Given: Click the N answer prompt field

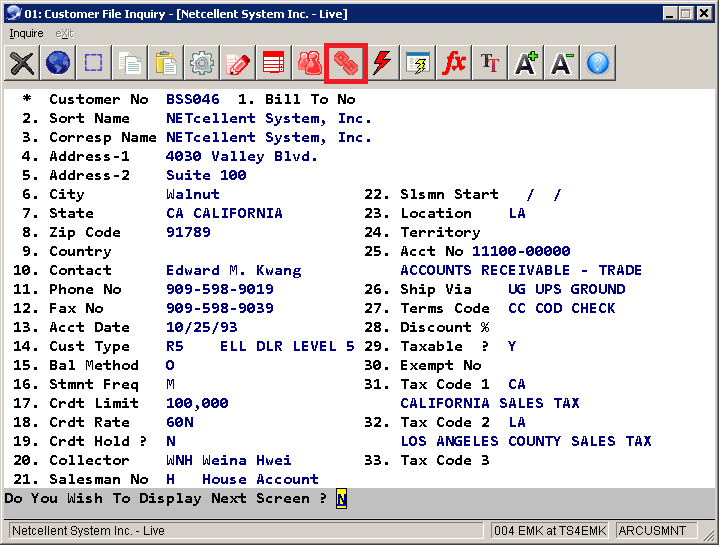Looking at the screenshot, I should pyautogui.click(x=341, y=499).
